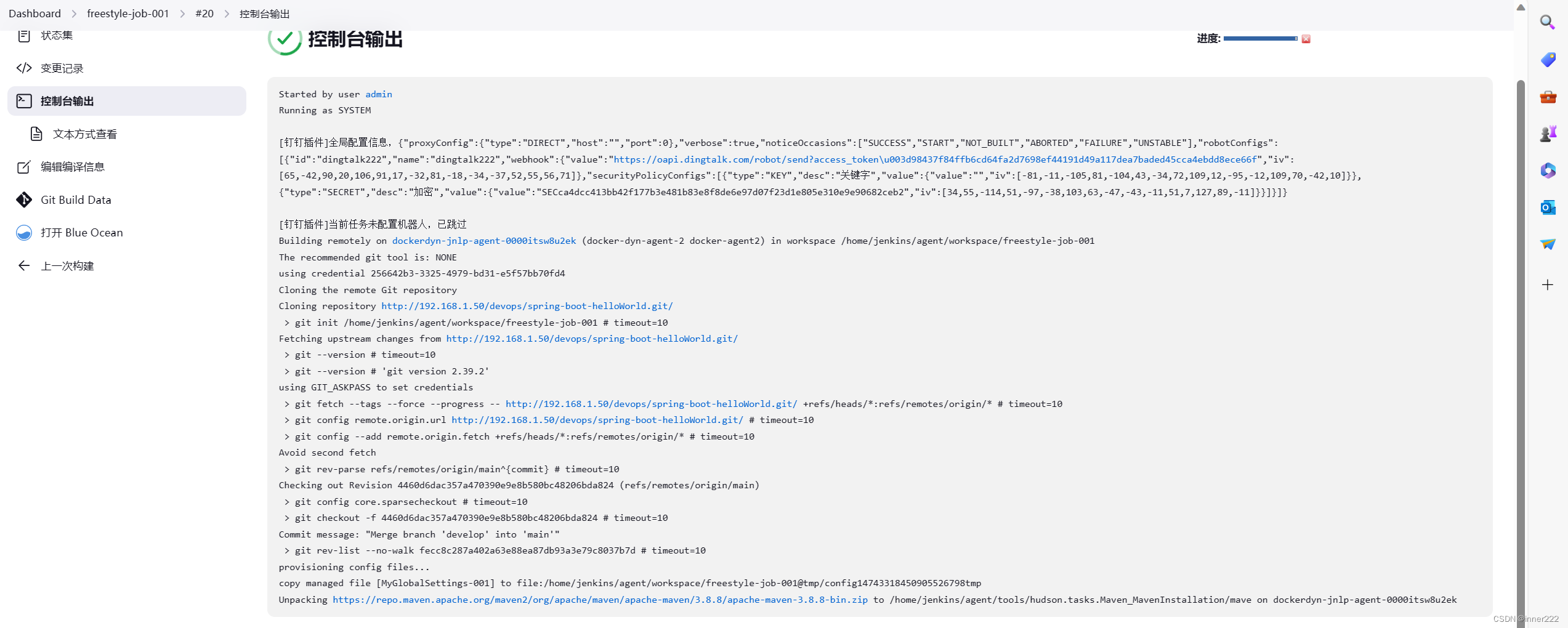1568x628 pixels.
Task: Open apache-maven-3.8.8-bin.zip download link
Action: click(x=600, y=600)
